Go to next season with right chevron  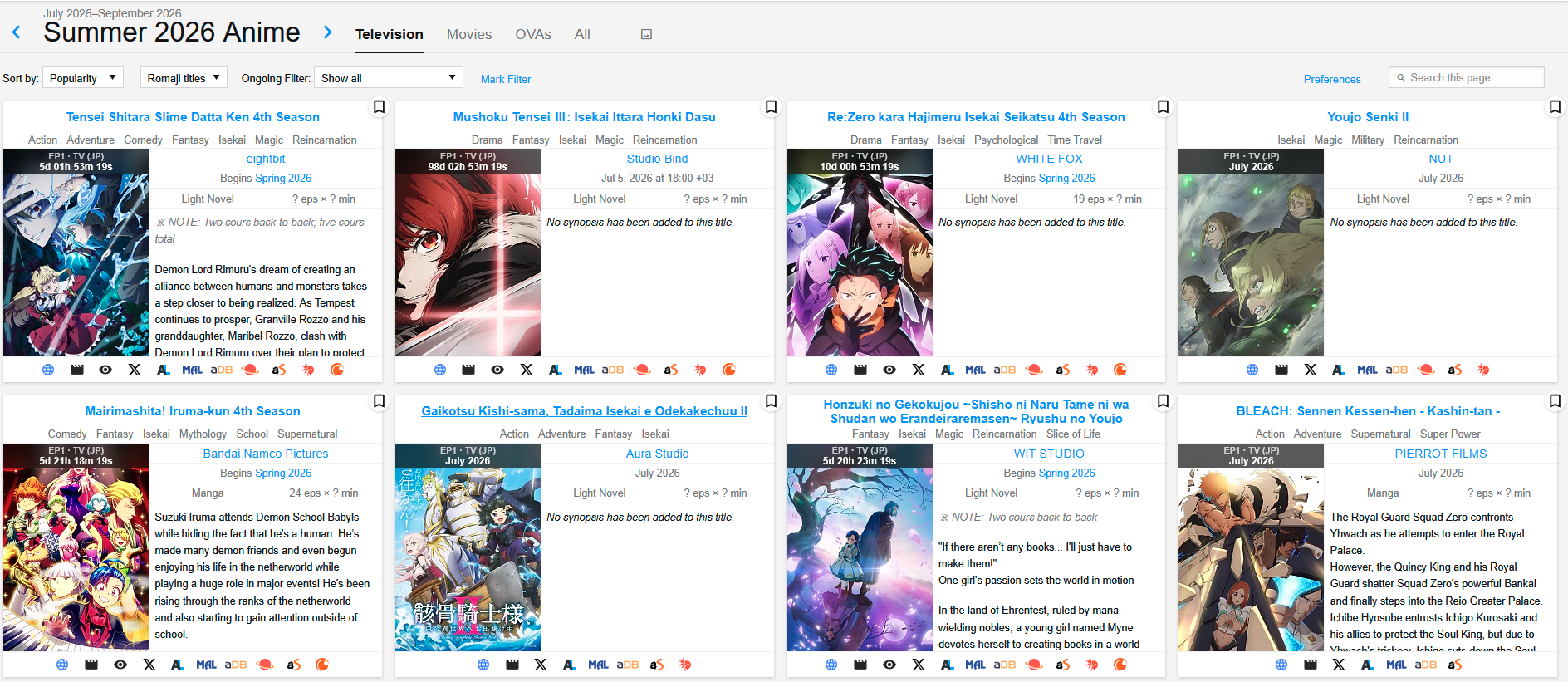pyautogui.click(x=328, y=32)
